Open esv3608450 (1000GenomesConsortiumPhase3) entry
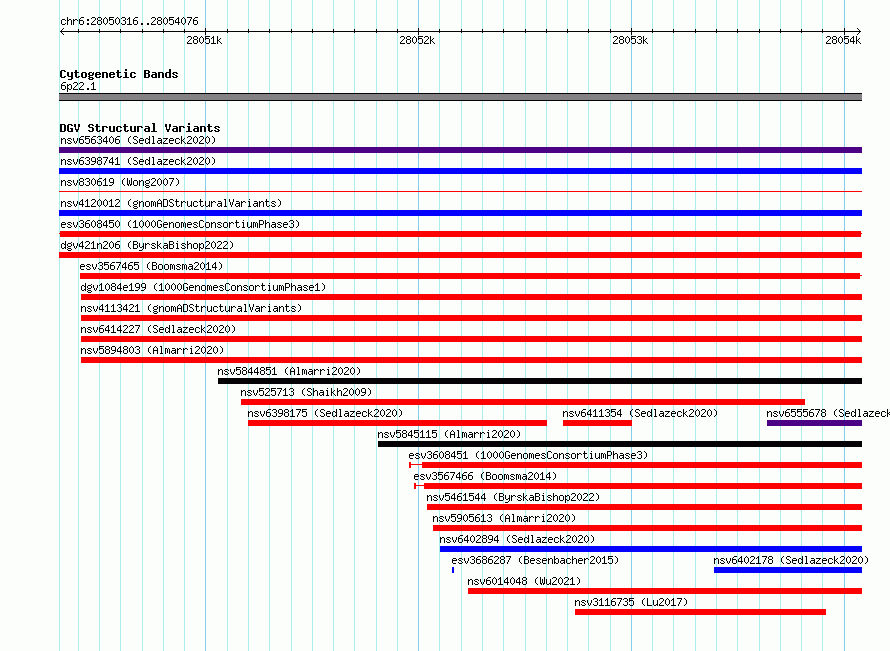Image resolution: width=890 pixels, height=651 pixels. coord(180,224)
